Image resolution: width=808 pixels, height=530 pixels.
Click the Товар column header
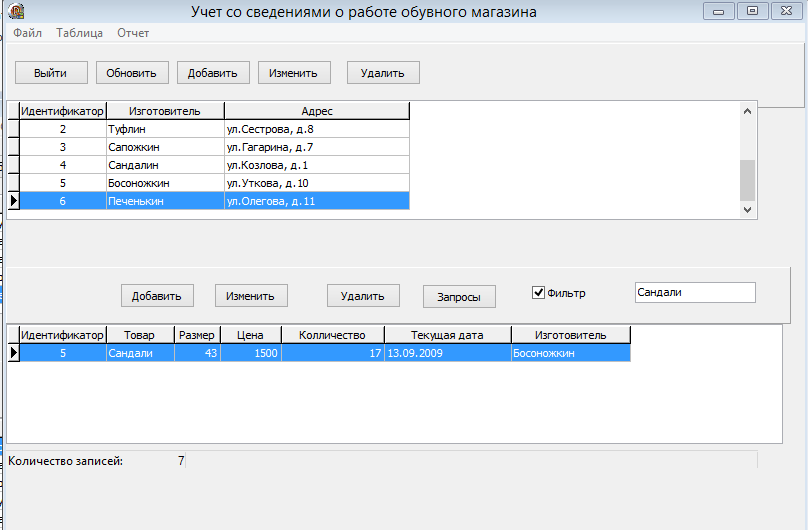(x=140, y=335)
